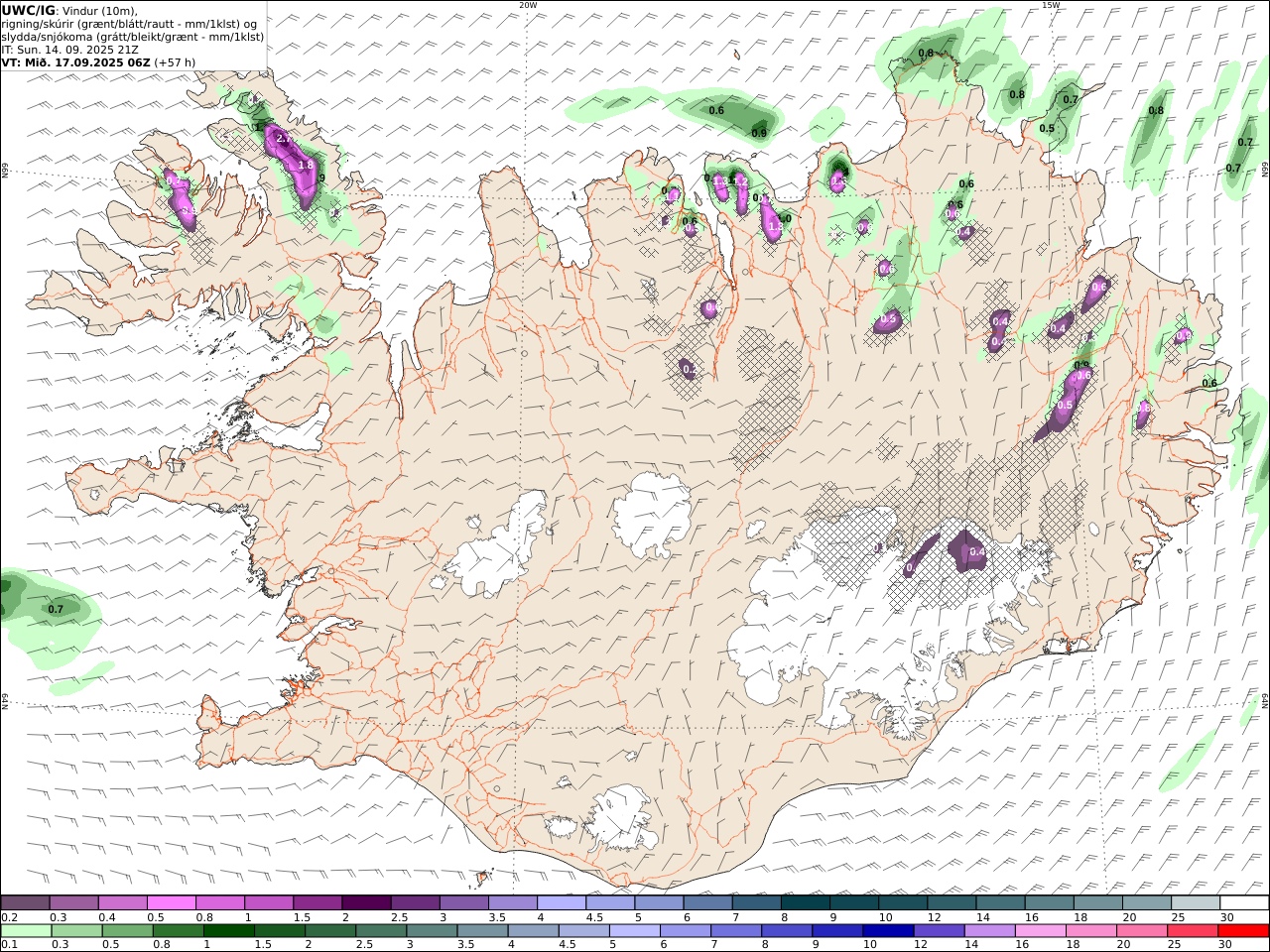Click the 'slydda/snjókoma' header line
The width and height of the screenshot is (1270, 952).
[133, 37]
